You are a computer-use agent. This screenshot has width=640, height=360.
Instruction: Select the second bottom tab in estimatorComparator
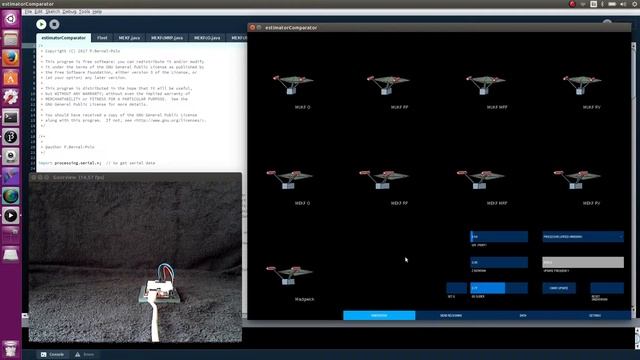[451, 315]
